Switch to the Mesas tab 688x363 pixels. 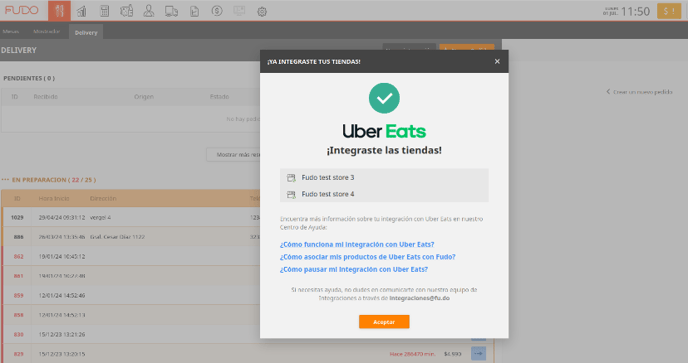(x=11, y=32)
